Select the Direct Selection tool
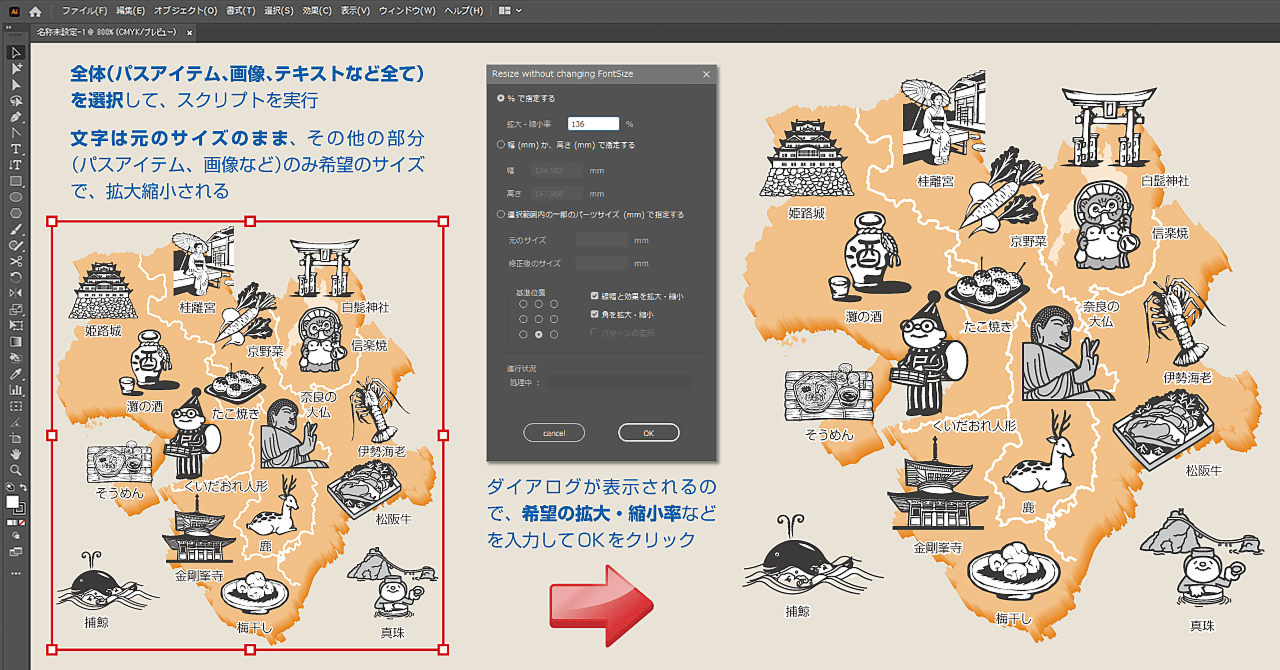 [14, 66]
